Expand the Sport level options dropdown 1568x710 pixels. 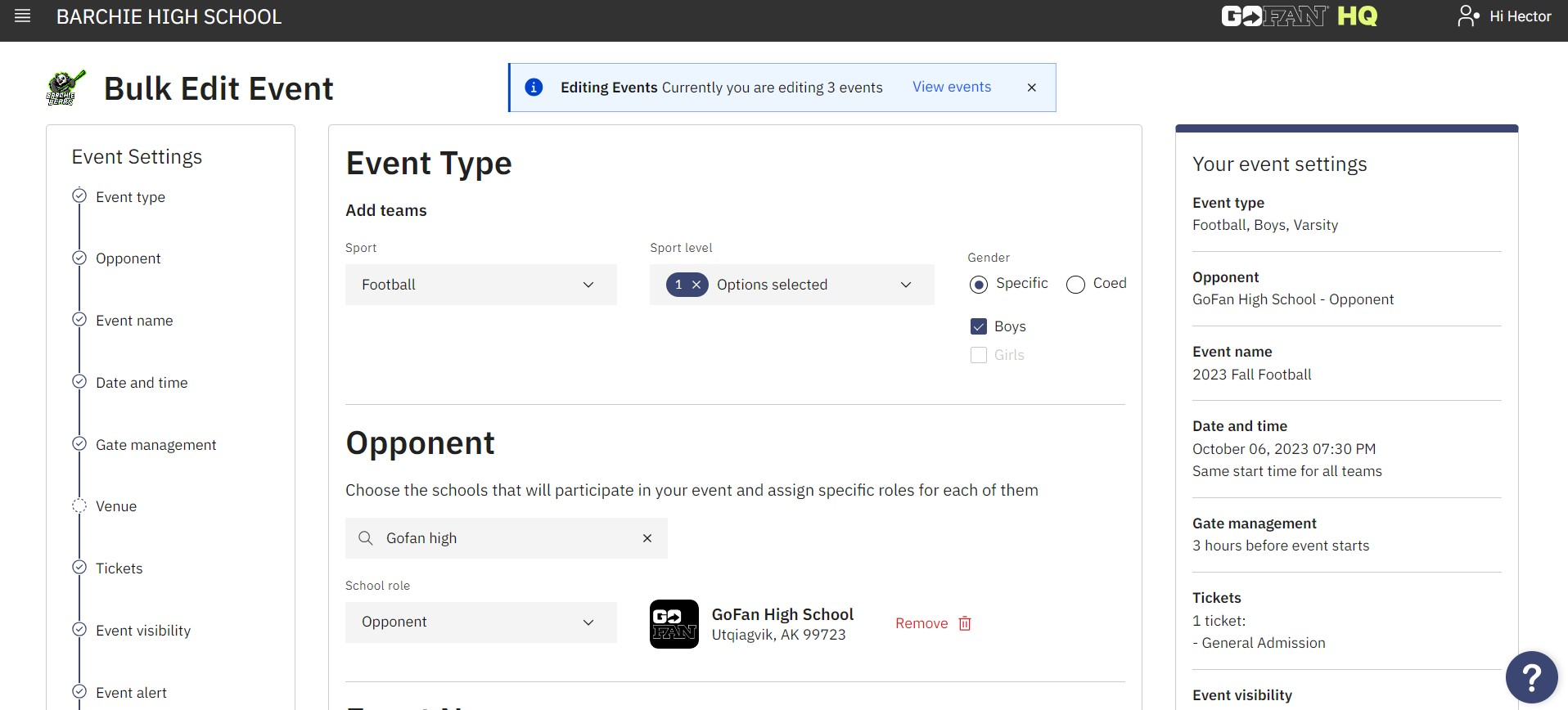coord(791,285)
